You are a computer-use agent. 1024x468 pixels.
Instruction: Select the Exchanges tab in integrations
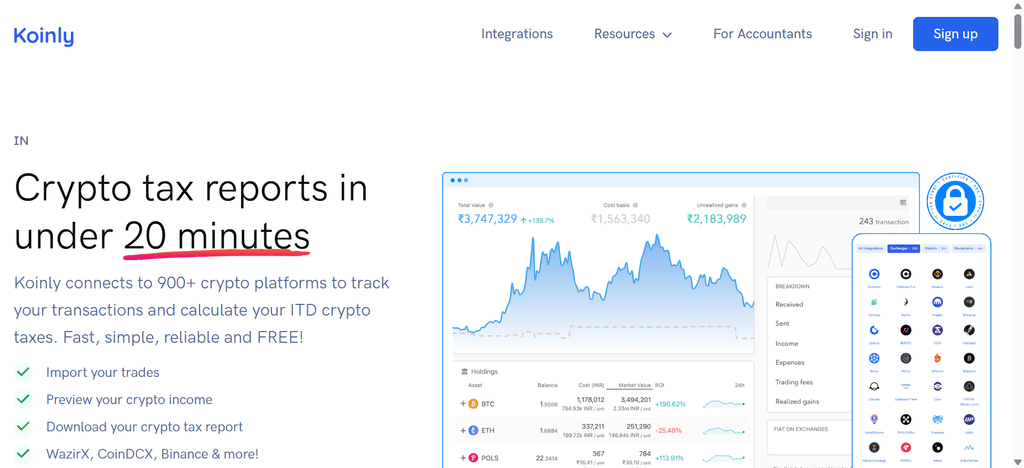(903, 249)
